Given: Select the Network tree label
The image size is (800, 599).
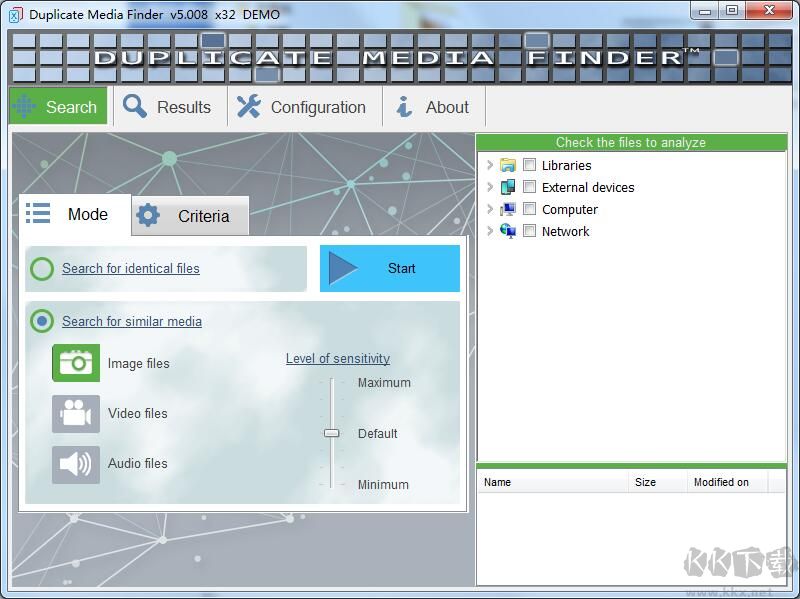Looking at the screenshot, I should click(x=565, y=231).
